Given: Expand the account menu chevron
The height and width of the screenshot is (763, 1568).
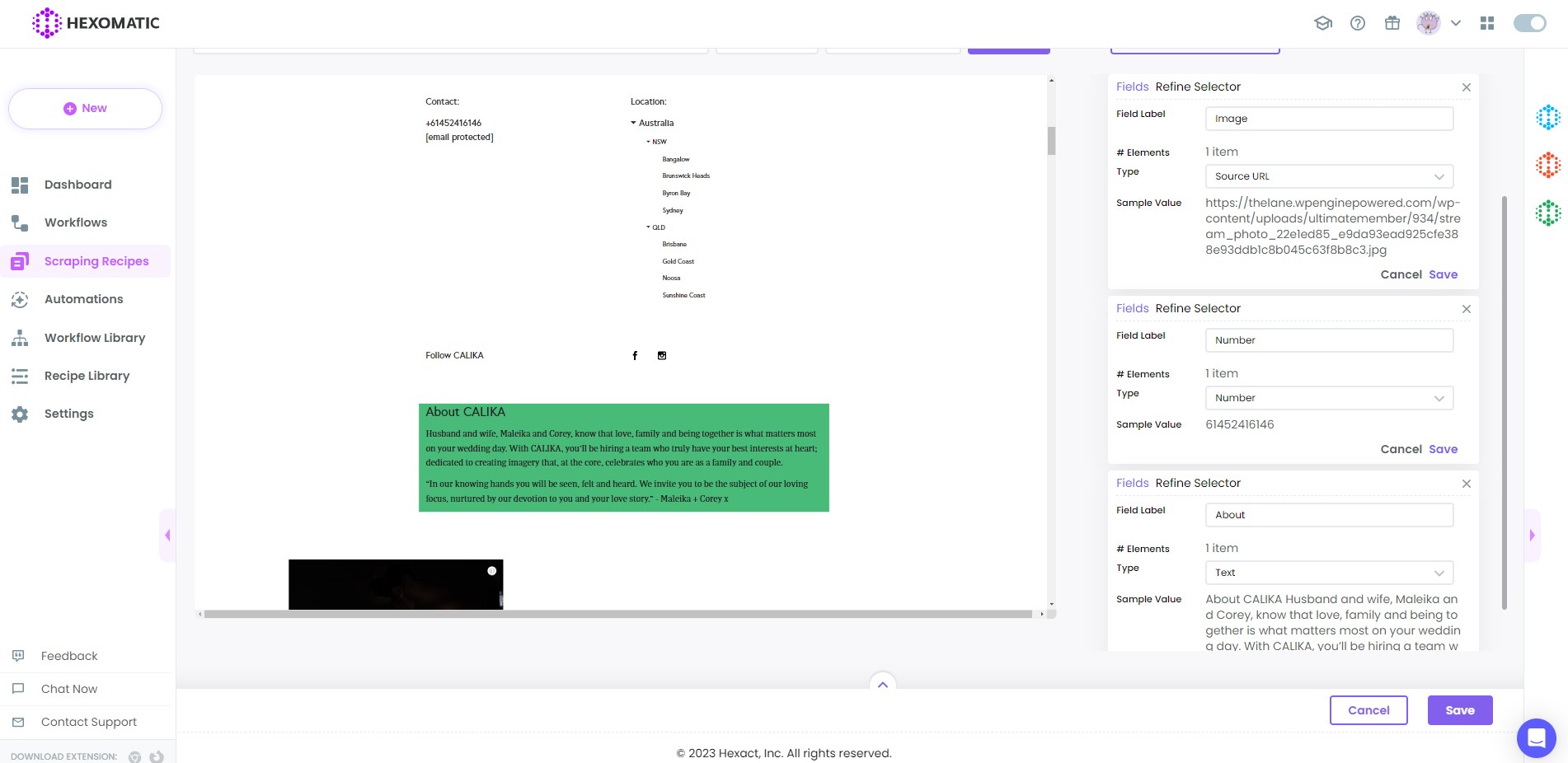Looking at the screenshot, I should 1456,23.
